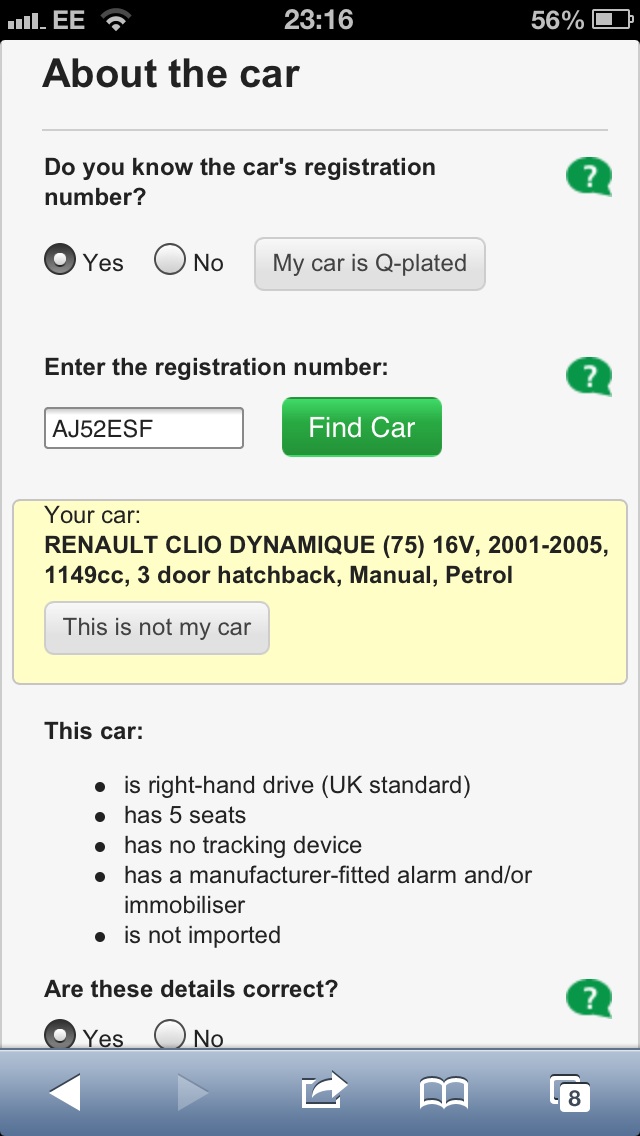Viewport: 640px width, 1136px height.
Task: Choose Yes for details correct
Action: tap(61, 1034)
